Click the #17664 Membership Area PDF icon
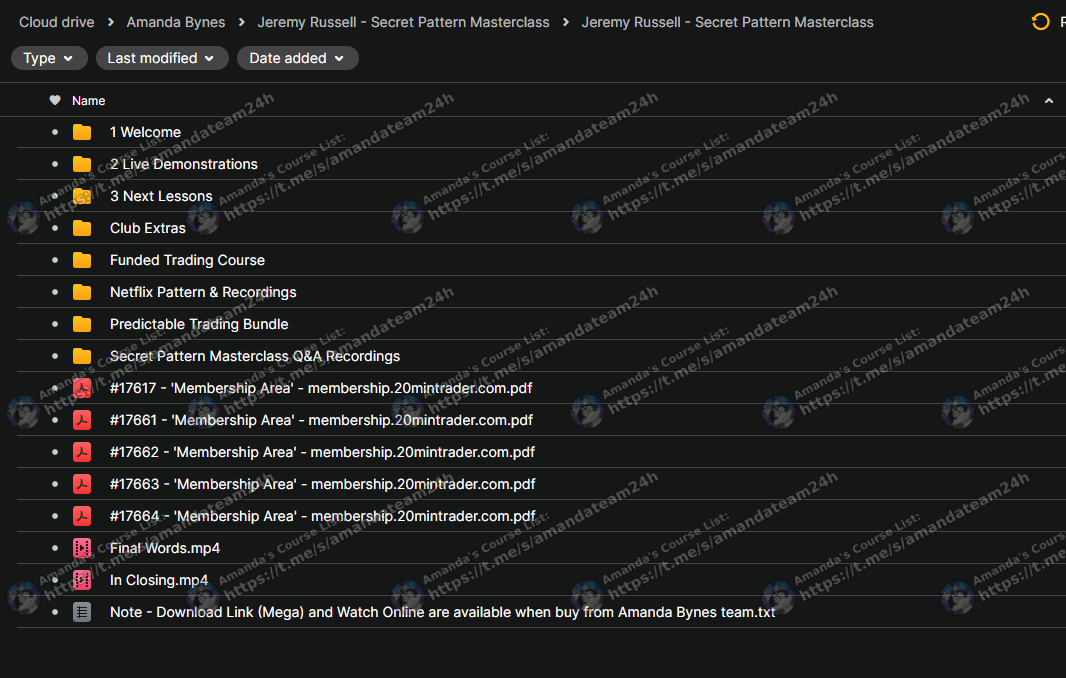This screenshot has height=678, width=1066. point(82,515)
